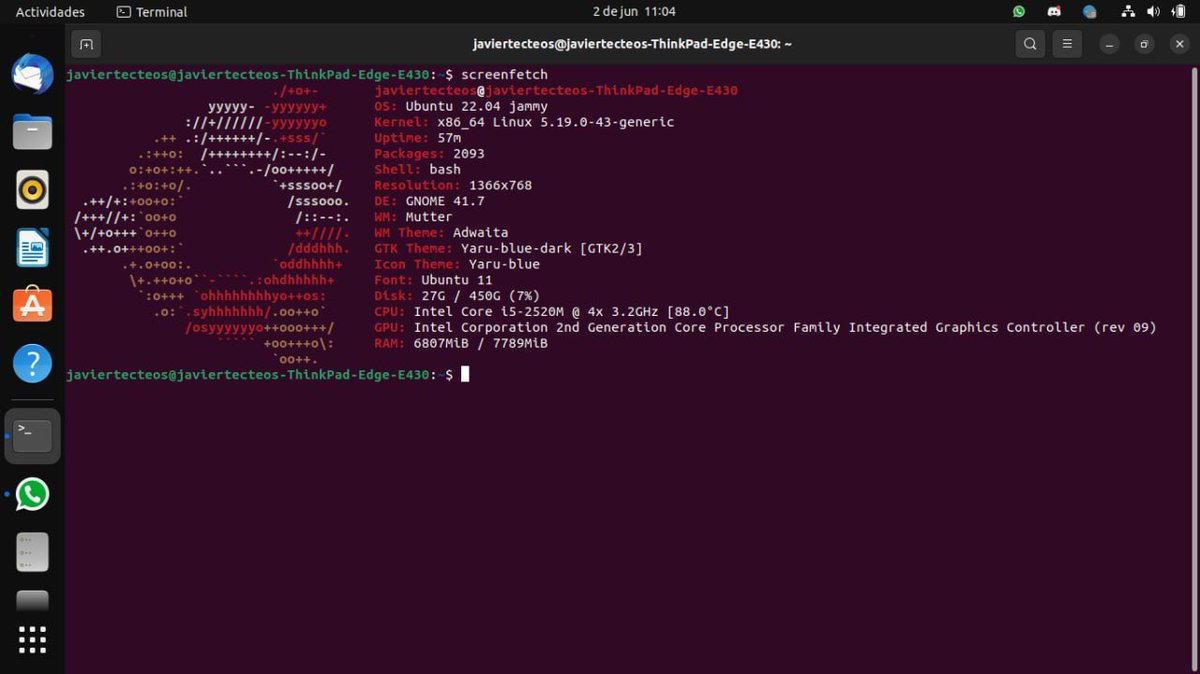The height and width of the screenshot is (674, 1200).
Task: Open Actividades overview
Action: pos(50,12)
